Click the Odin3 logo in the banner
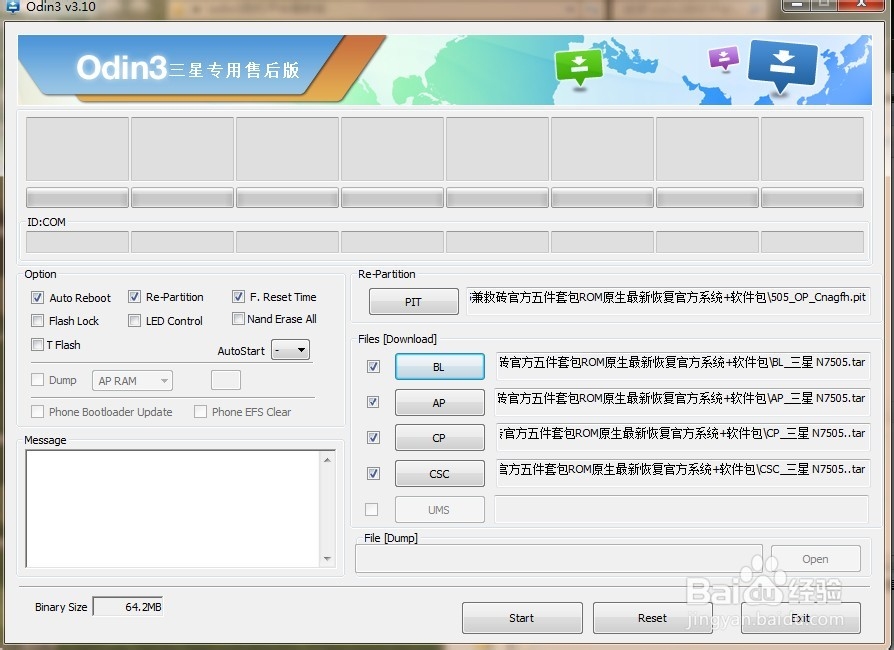The width and height of the screenshot is (894, 650). (125, 68)
